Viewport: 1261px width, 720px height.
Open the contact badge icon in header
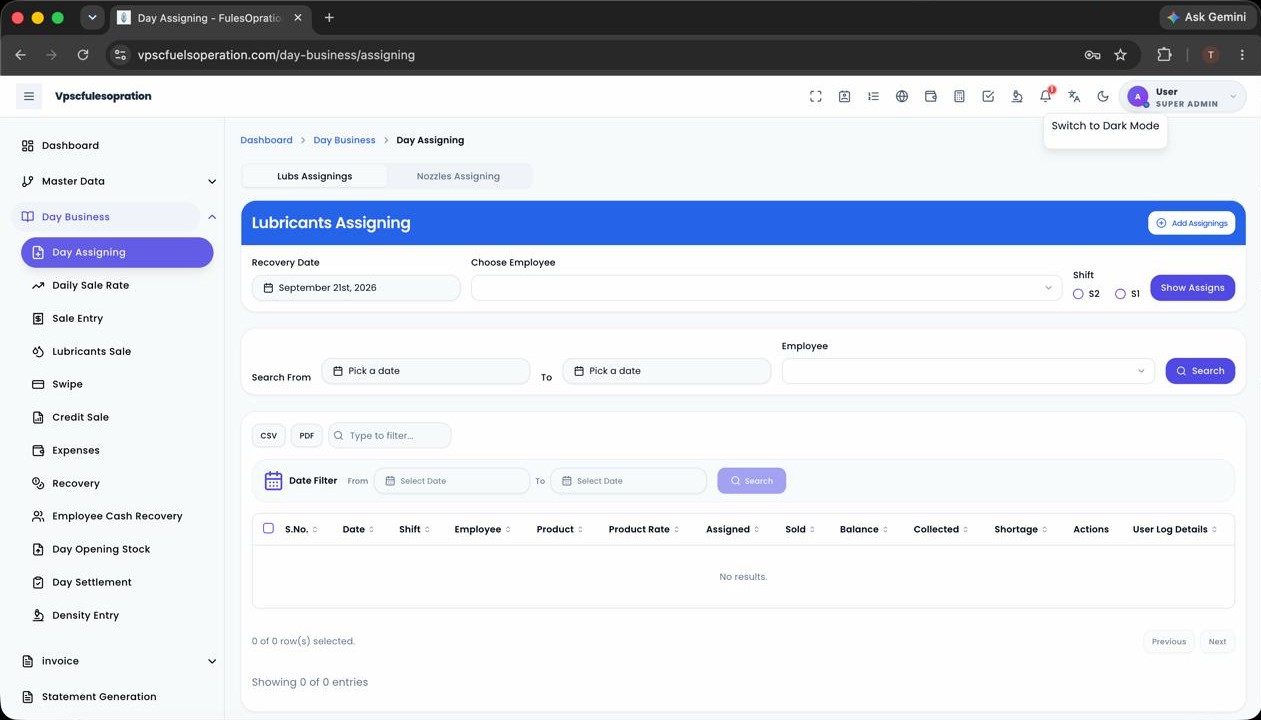tap(844, 96)
